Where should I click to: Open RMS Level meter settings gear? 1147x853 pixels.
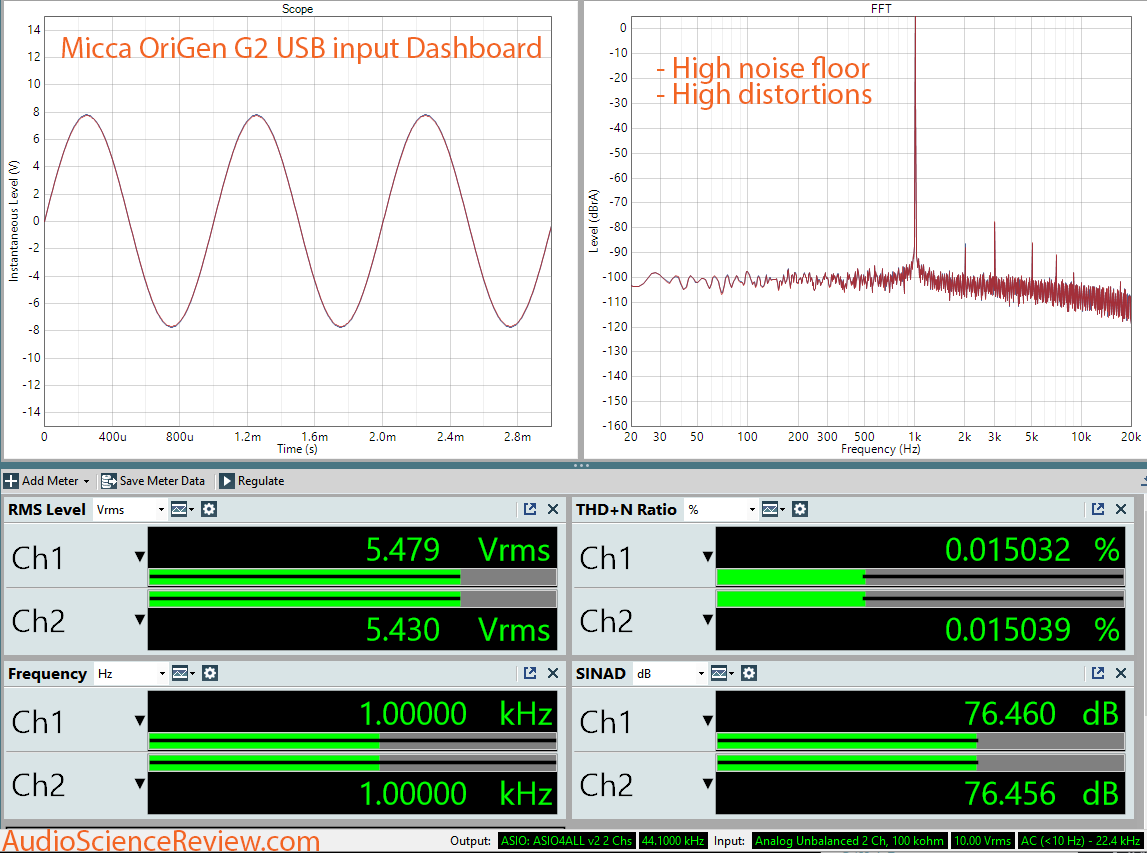pyautogui.click(x=209, y=509)
